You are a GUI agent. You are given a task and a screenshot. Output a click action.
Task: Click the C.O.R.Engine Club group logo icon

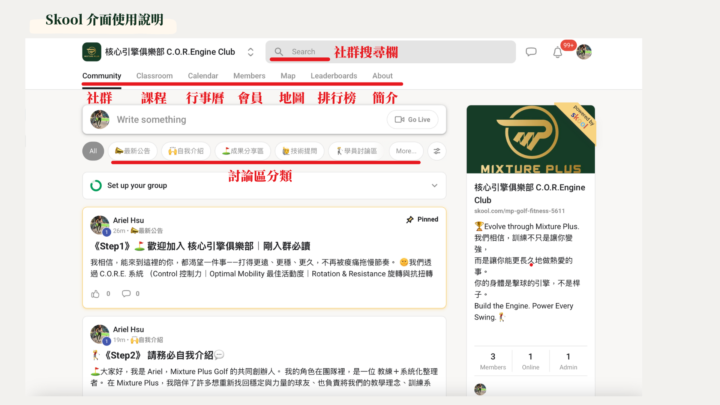coord(91,52)
